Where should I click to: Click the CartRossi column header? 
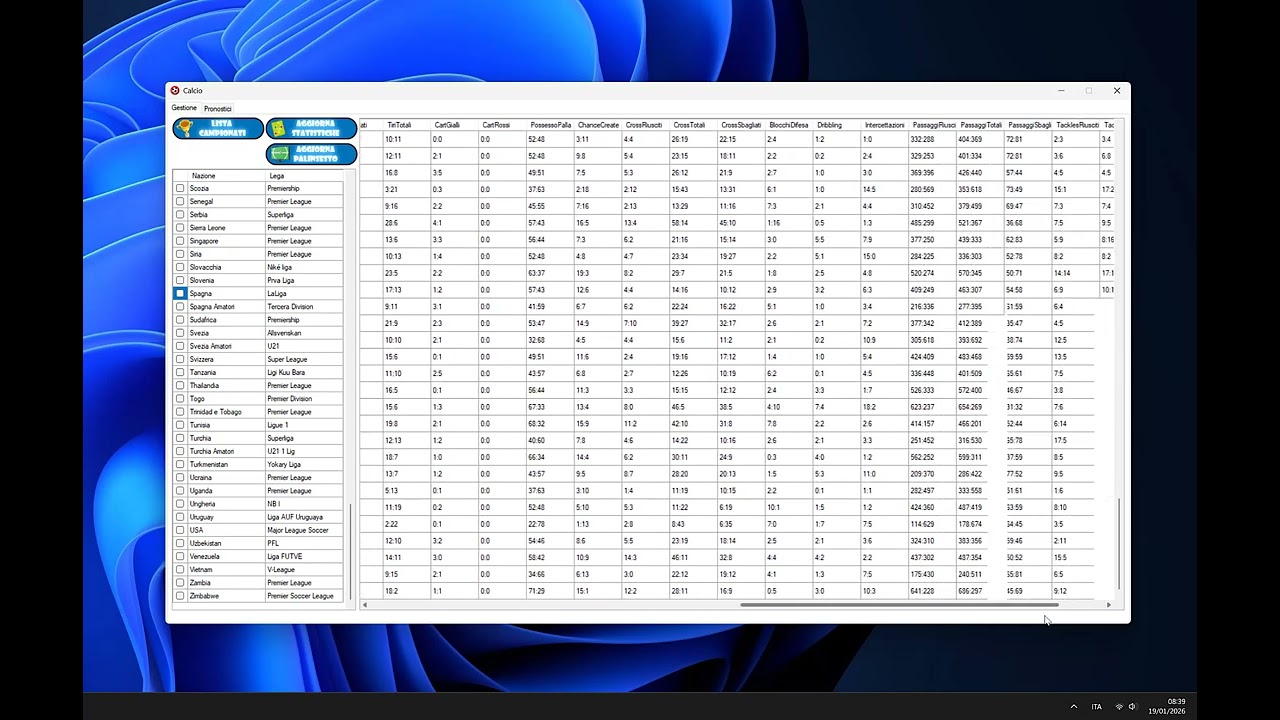pos(501,125)
